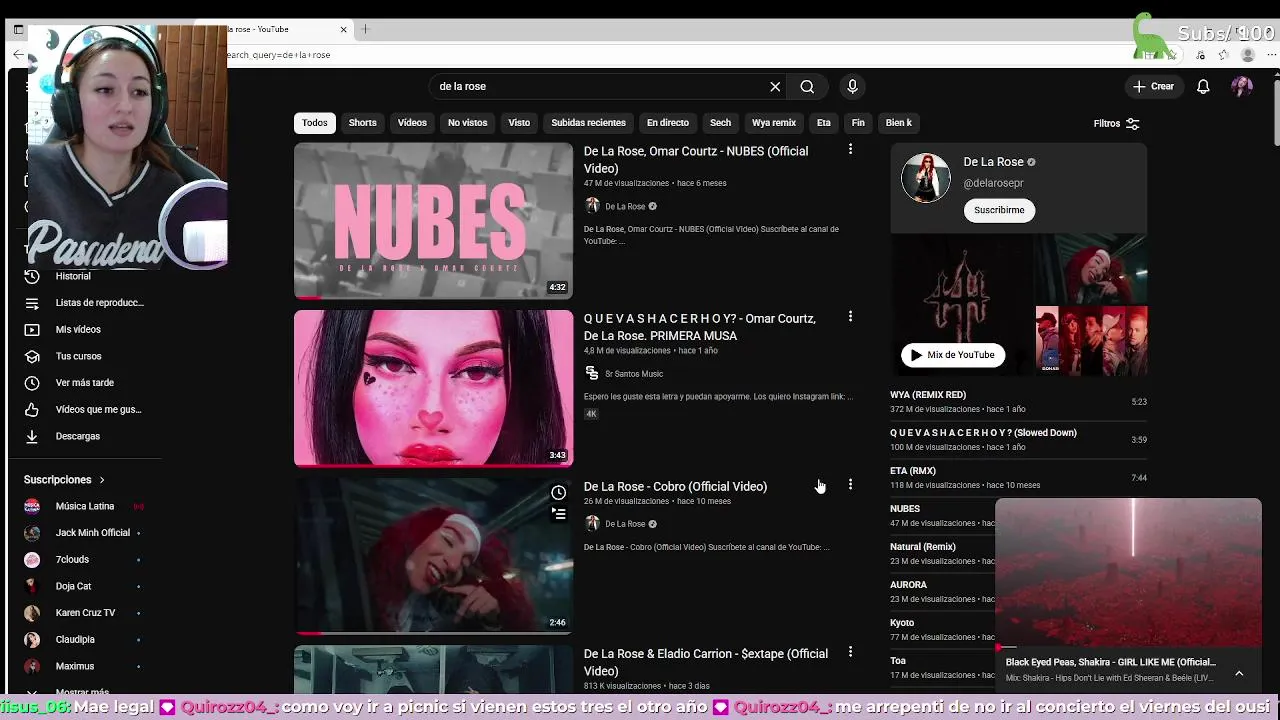Screen dimensions: 1280x720
Task: Play ETA (RMX) track
Action: coord(1018,478)
